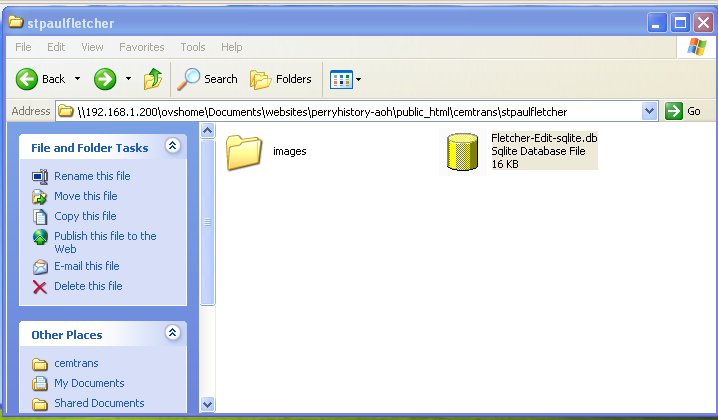Open the Views dropdown arrow
718x420 pixels.
coord(359,79)
